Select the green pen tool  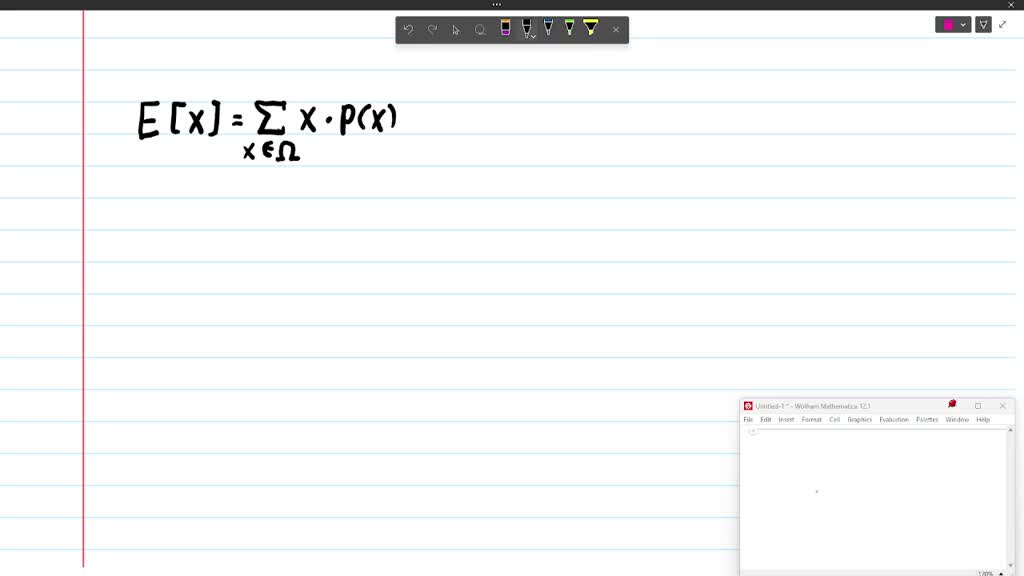point(570,29)
